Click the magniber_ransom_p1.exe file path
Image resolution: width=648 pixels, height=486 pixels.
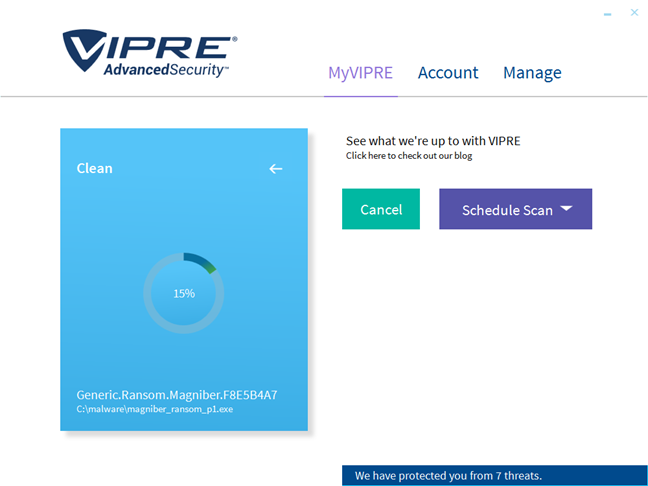[154, 410]
